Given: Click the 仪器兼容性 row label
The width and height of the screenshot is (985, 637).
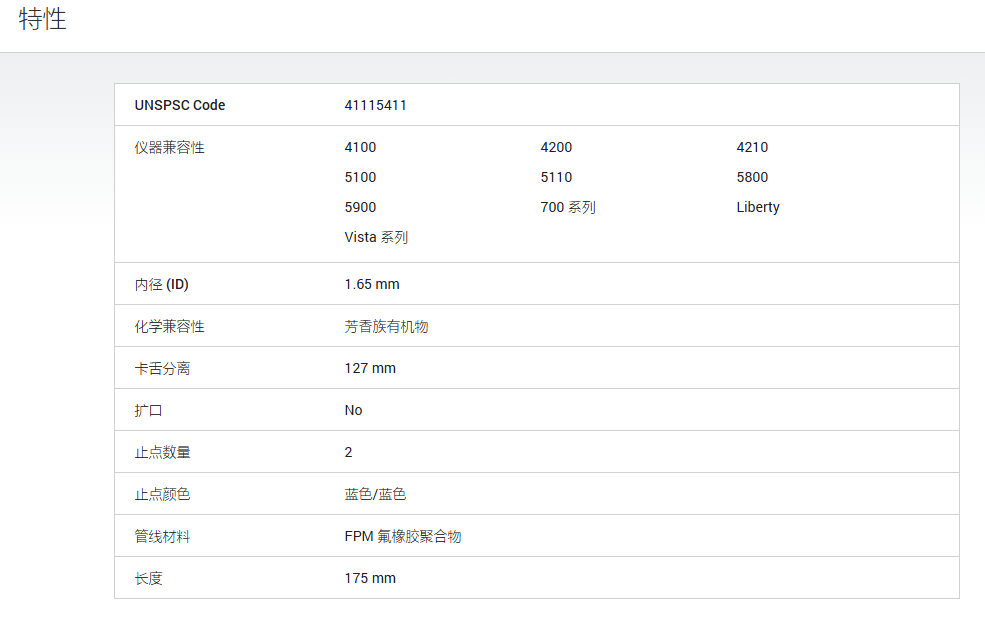Looking at the screenshot, I should pos(170,148).
